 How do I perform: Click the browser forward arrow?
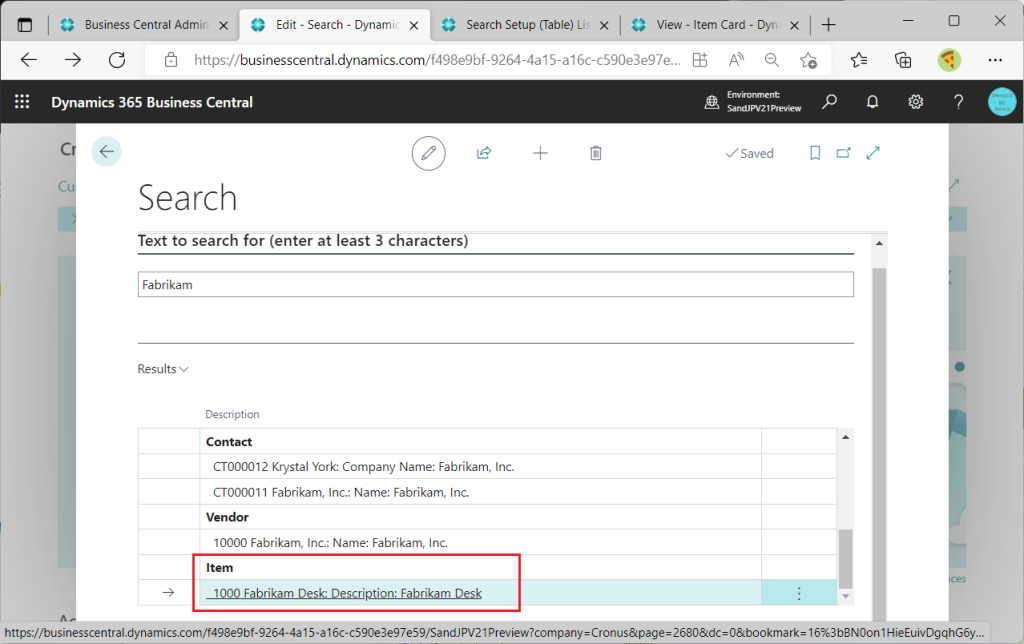[73, 60]
